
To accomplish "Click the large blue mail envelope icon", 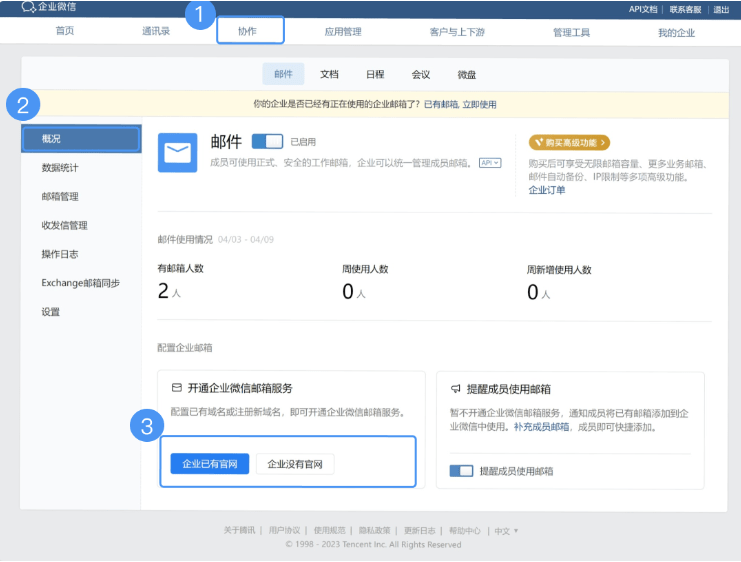I will click(x=177, y=152).
